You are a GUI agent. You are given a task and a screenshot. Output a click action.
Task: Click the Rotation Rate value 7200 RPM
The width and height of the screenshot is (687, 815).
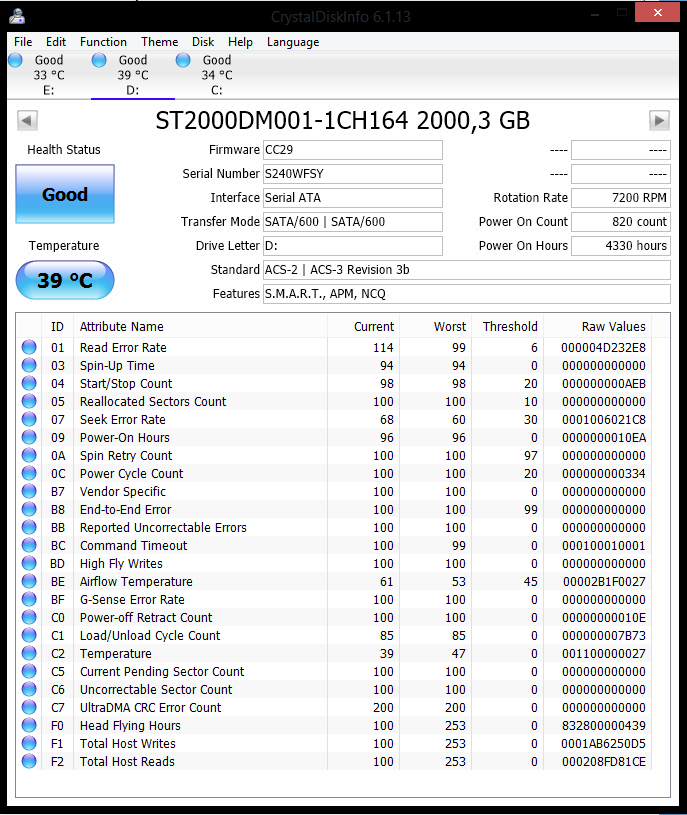[x=621, y=198]
